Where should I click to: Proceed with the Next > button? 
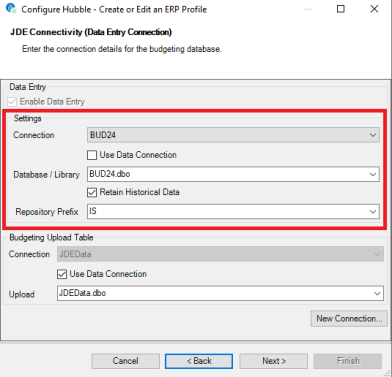click(273, 361)
